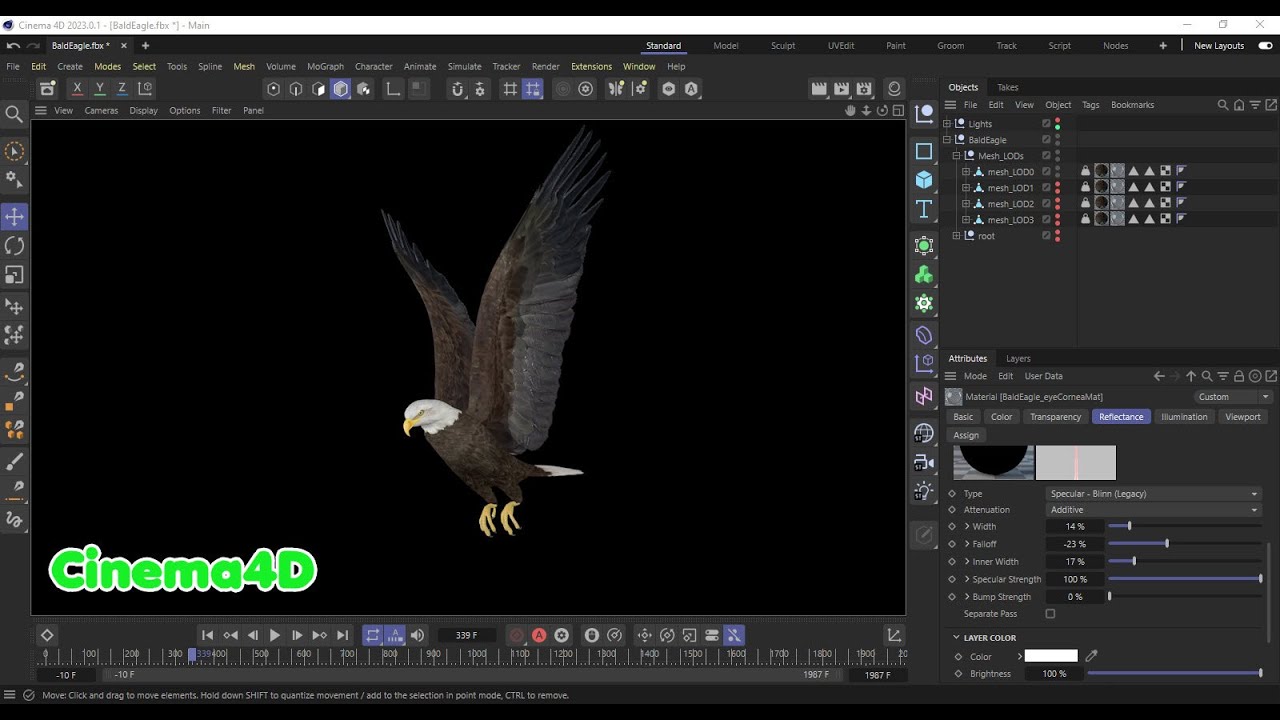Image resolution: width=1280 pixels, height=720 pixels.
Task: Select the Rotate tool
Action: pyautogui.click(x=15, y=246)
